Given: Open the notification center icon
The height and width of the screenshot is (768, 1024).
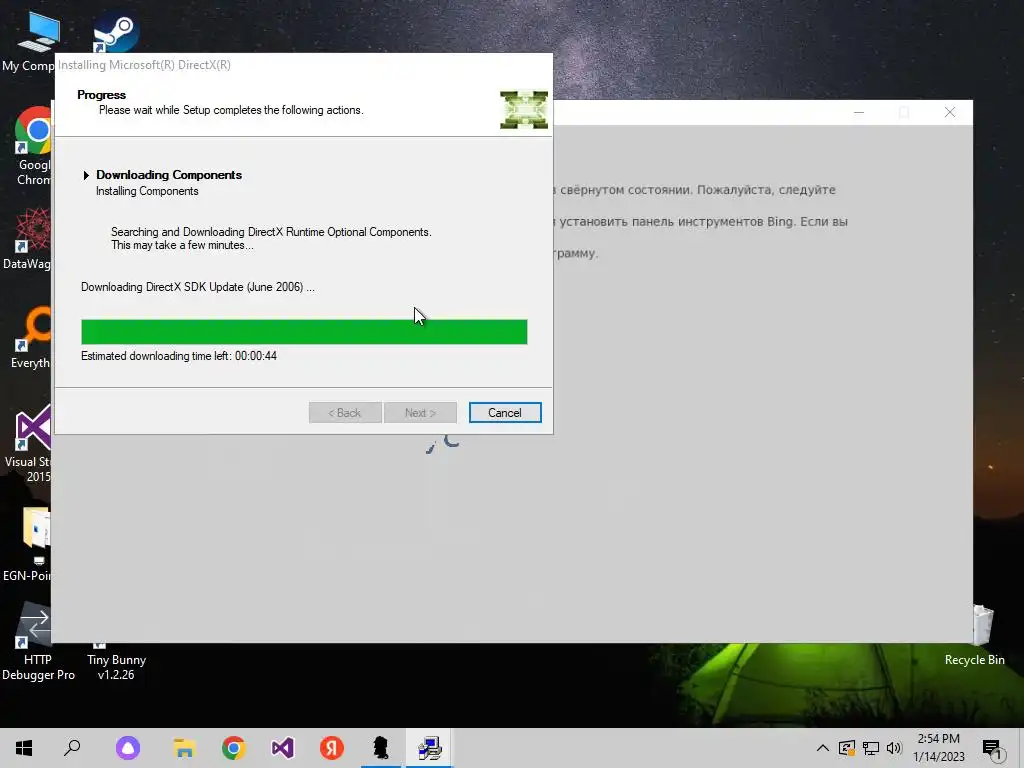Looking at the screenshot, I should tap(993, 749).
